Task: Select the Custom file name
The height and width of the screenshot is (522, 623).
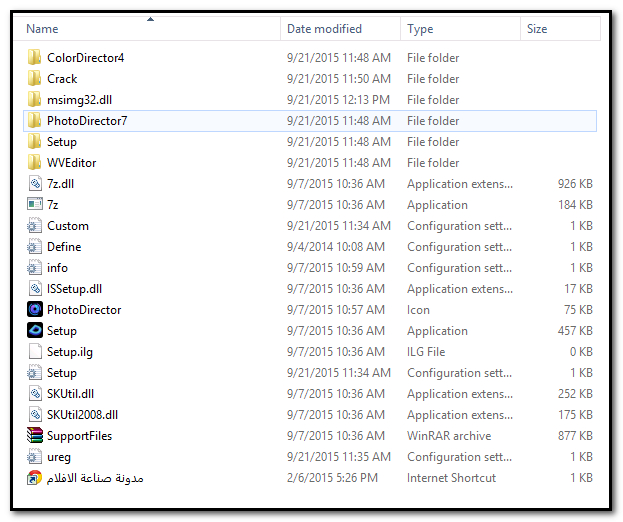Action: (x=68, y=226)
